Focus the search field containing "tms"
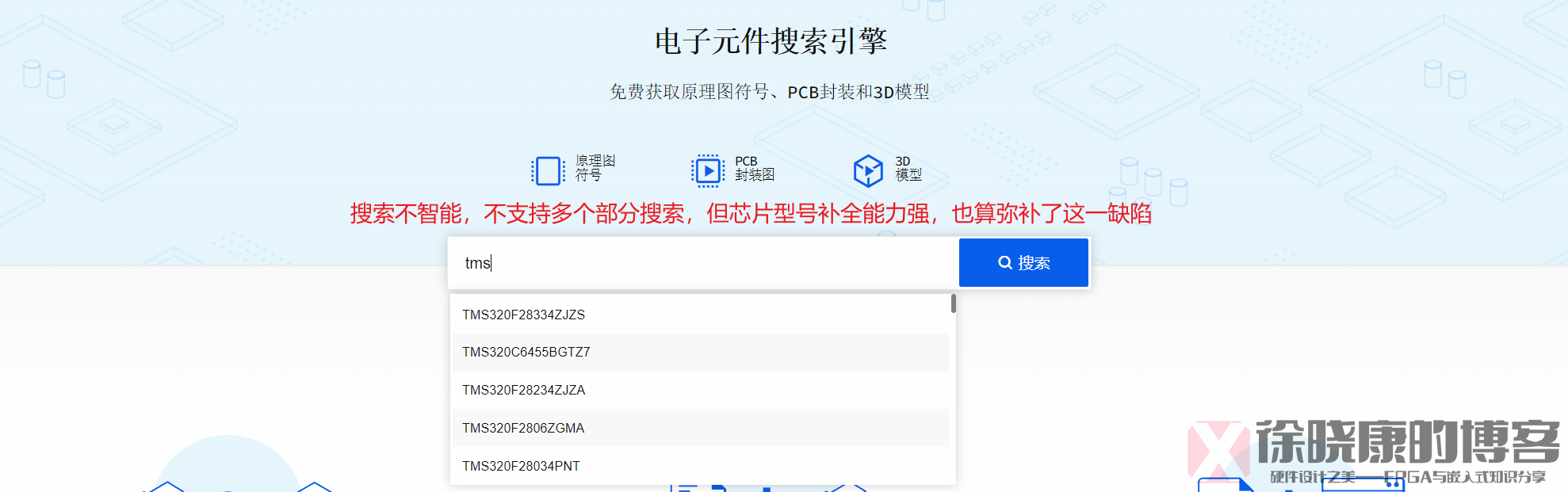The image size is (1568, 492). 703,263
